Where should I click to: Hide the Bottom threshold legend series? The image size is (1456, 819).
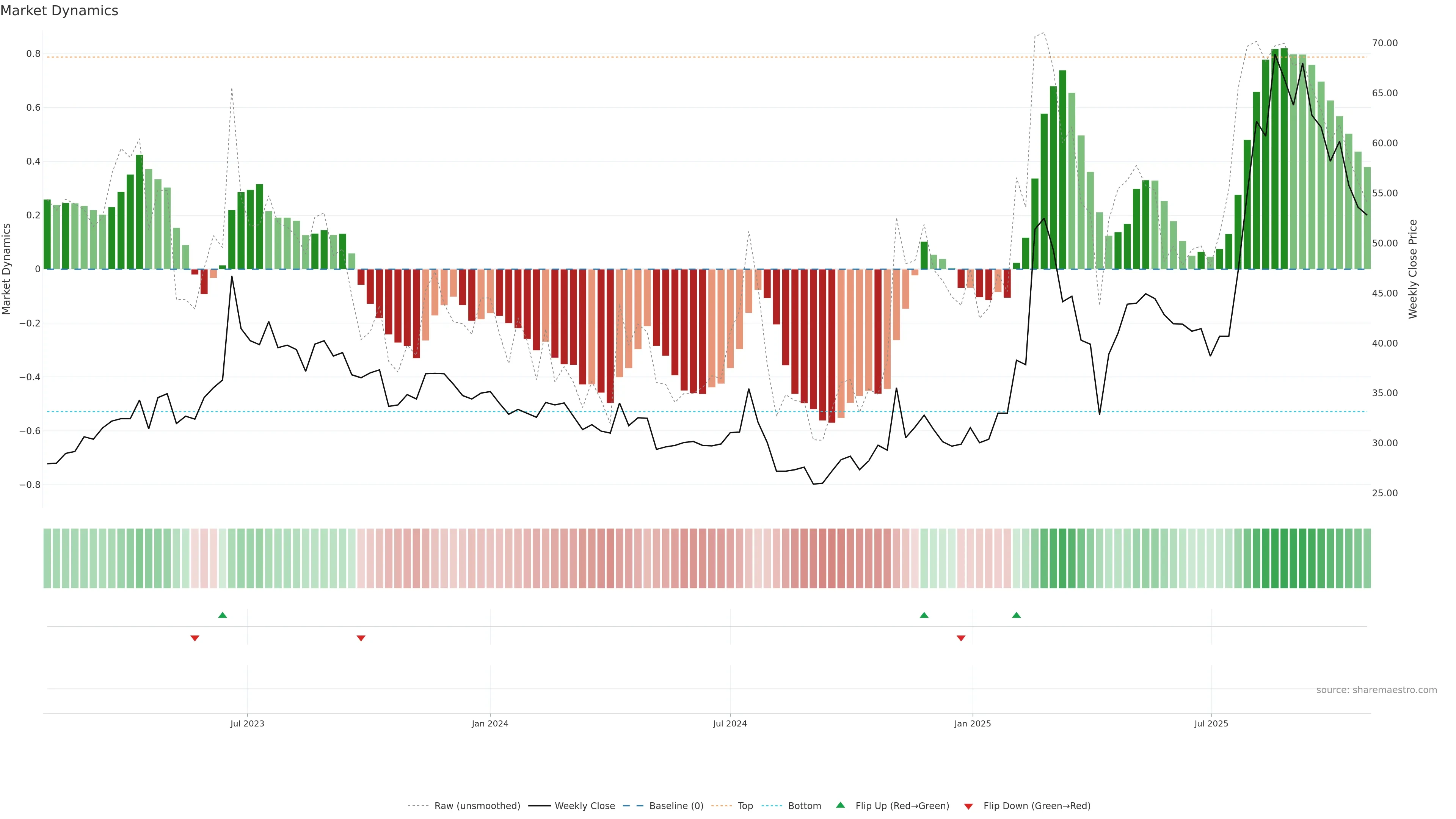pos(804,805)
